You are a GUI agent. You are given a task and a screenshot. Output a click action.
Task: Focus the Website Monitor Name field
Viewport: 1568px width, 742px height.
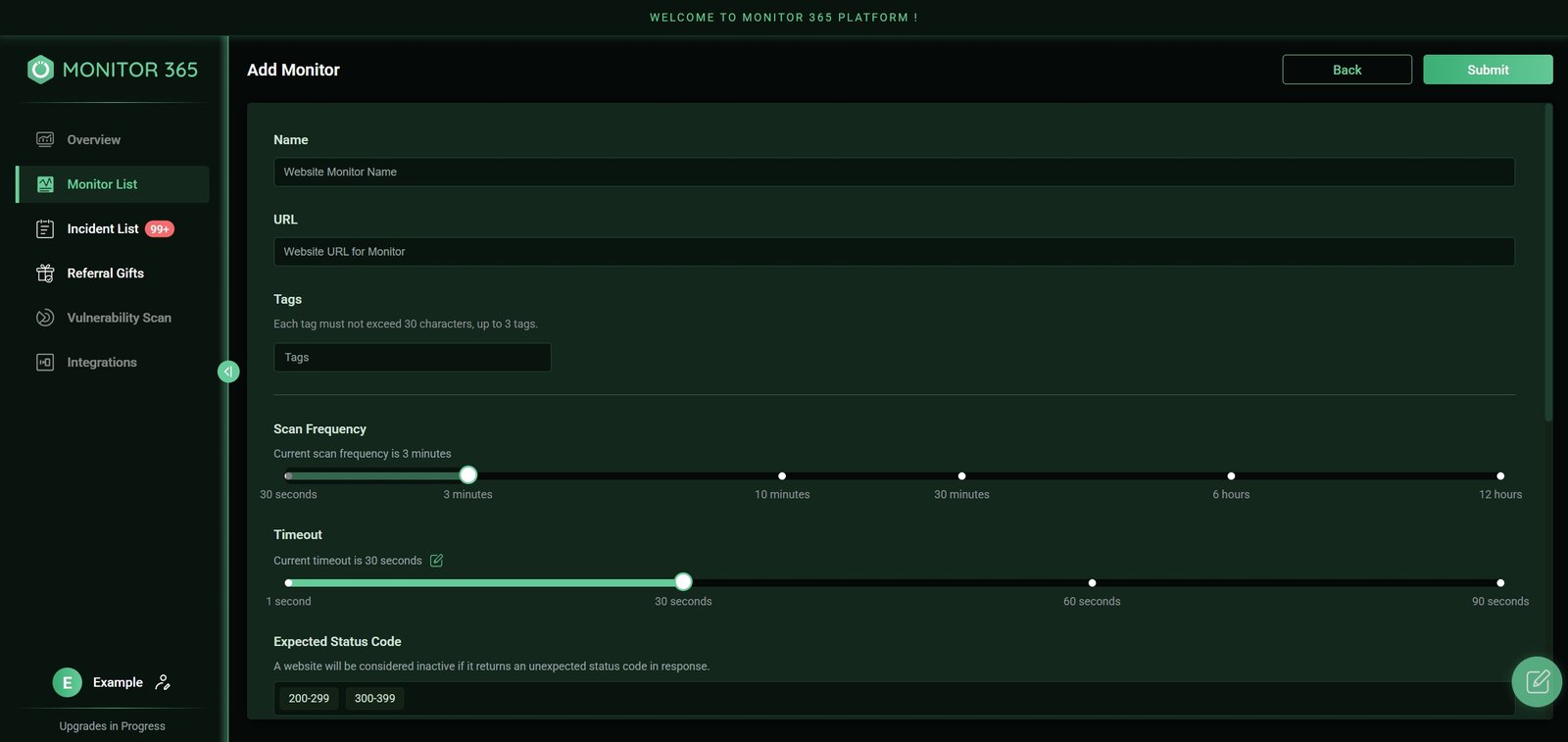click(x=893, y=173)
